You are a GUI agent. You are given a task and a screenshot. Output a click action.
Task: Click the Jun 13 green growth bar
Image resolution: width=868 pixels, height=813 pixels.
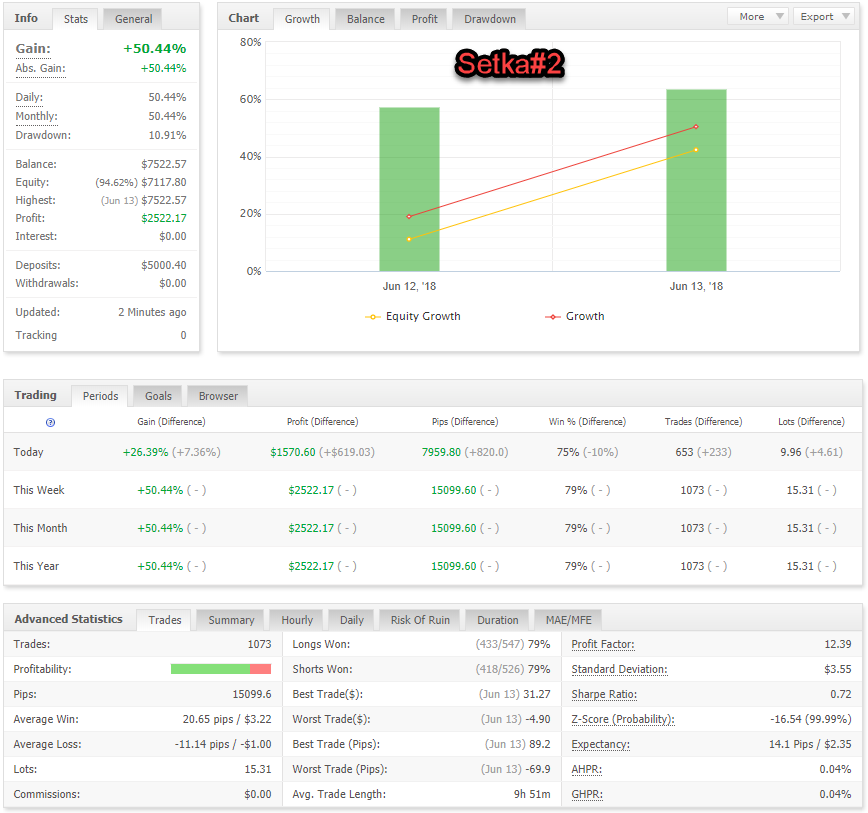point(696,180)
